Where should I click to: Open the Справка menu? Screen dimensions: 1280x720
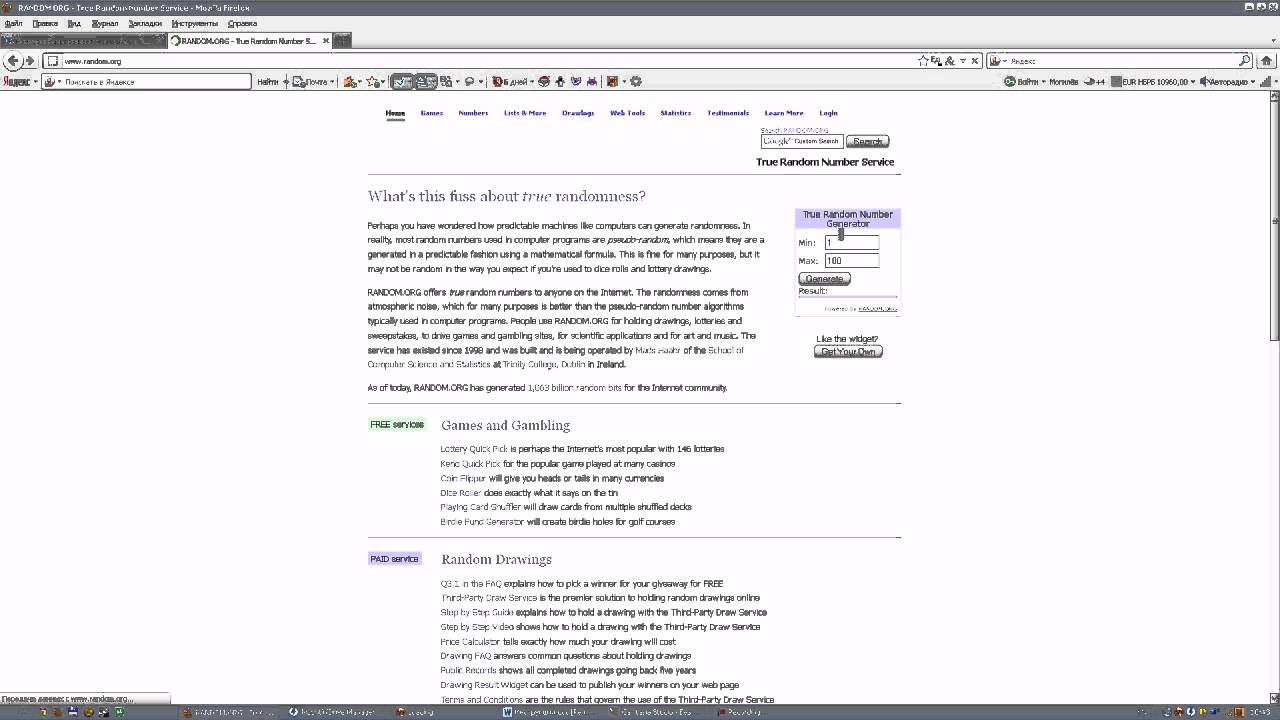point(242,23)
